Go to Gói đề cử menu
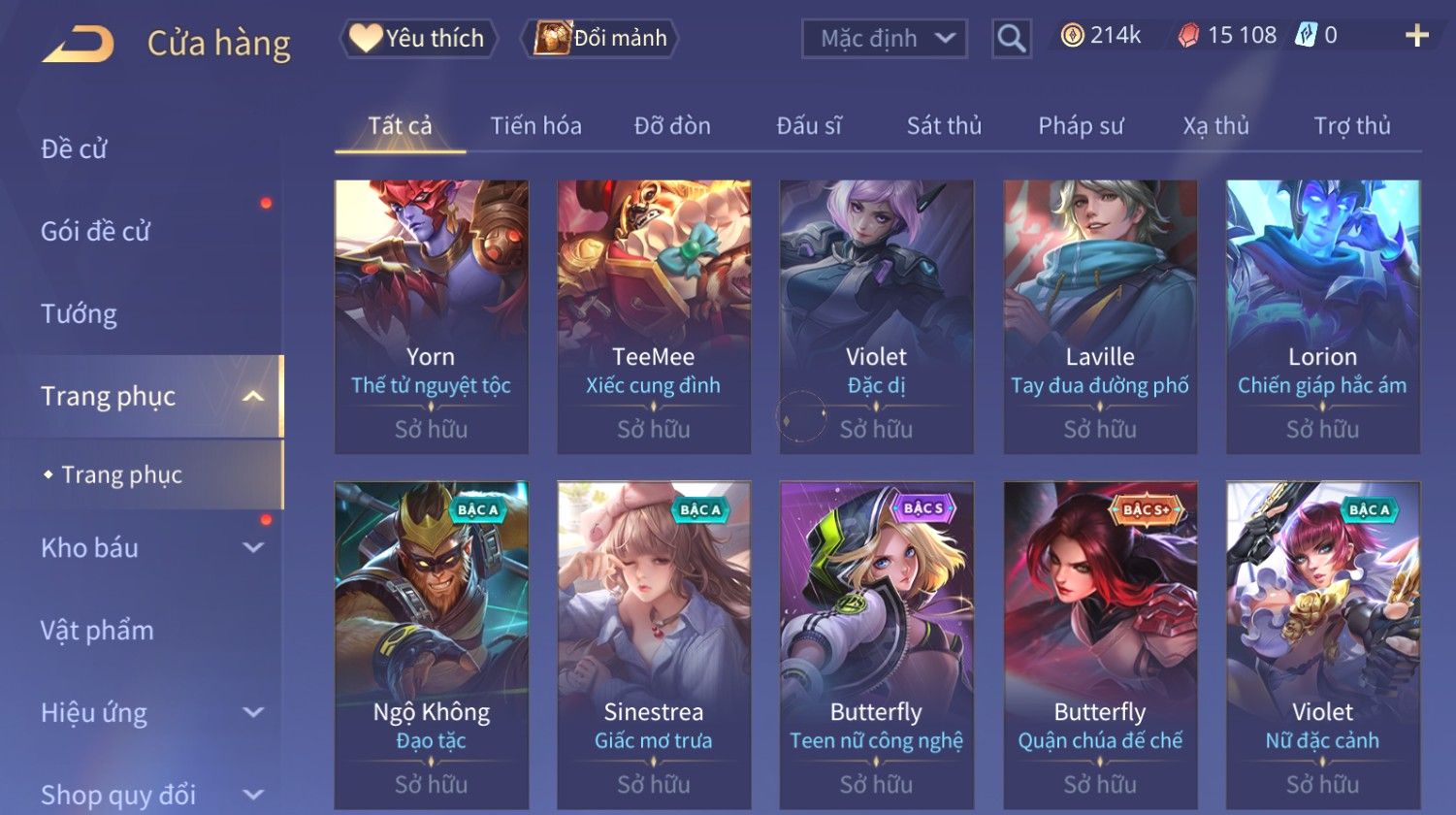Viewport: 1456px width, 815px height. coord(95,231)
